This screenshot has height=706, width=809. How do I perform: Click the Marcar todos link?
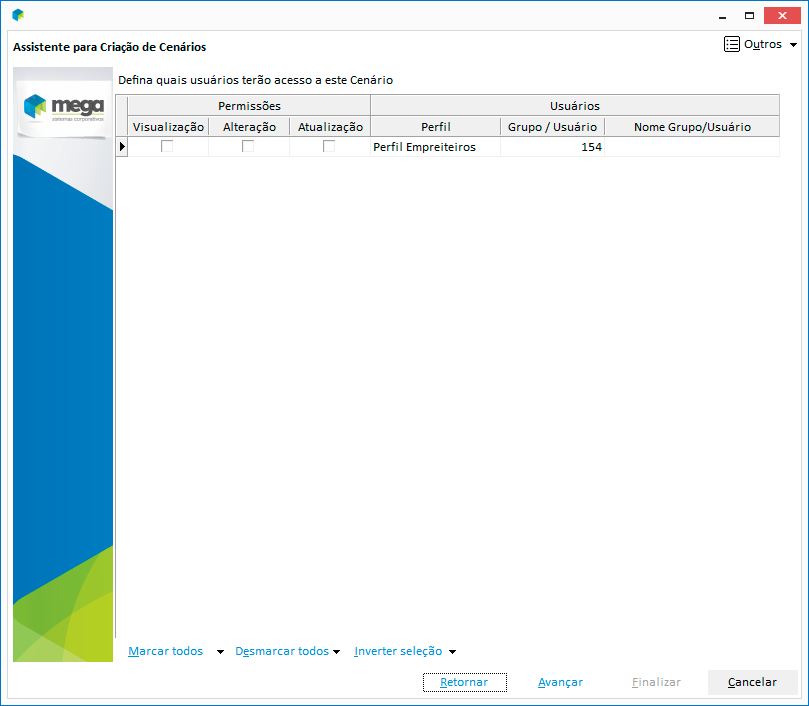pyautogui.click(x=165, y=652)
